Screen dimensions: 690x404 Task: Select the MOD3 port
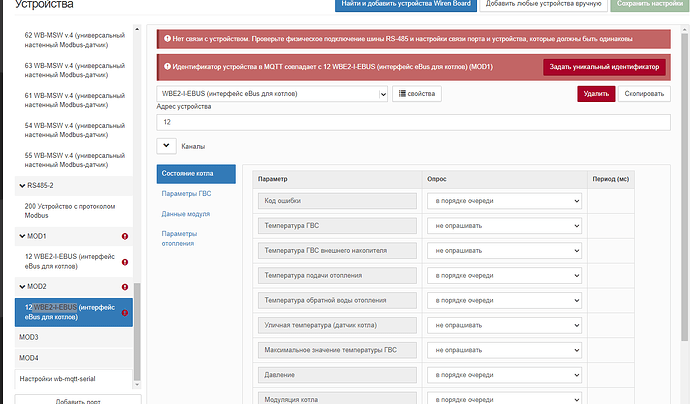coord(74,338)
